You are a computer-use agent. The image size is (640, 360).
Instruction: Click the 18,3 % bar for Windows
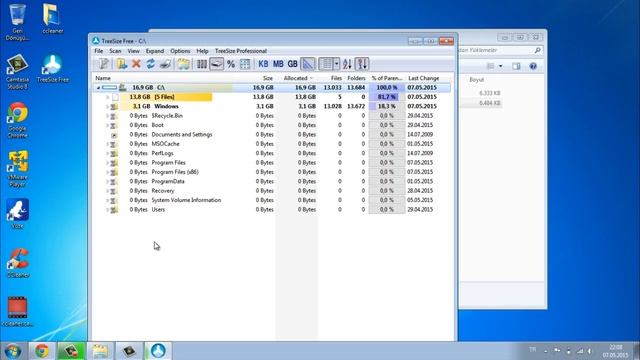[387, 107]
